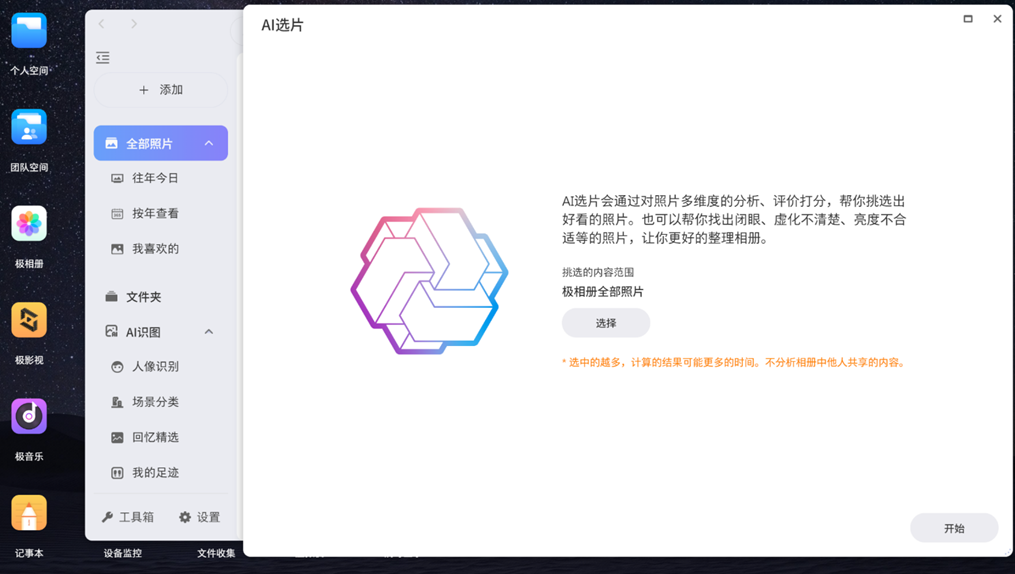Open the 个人空间 desktop icon
This screenshot has height=574, width=1015.
29,30
